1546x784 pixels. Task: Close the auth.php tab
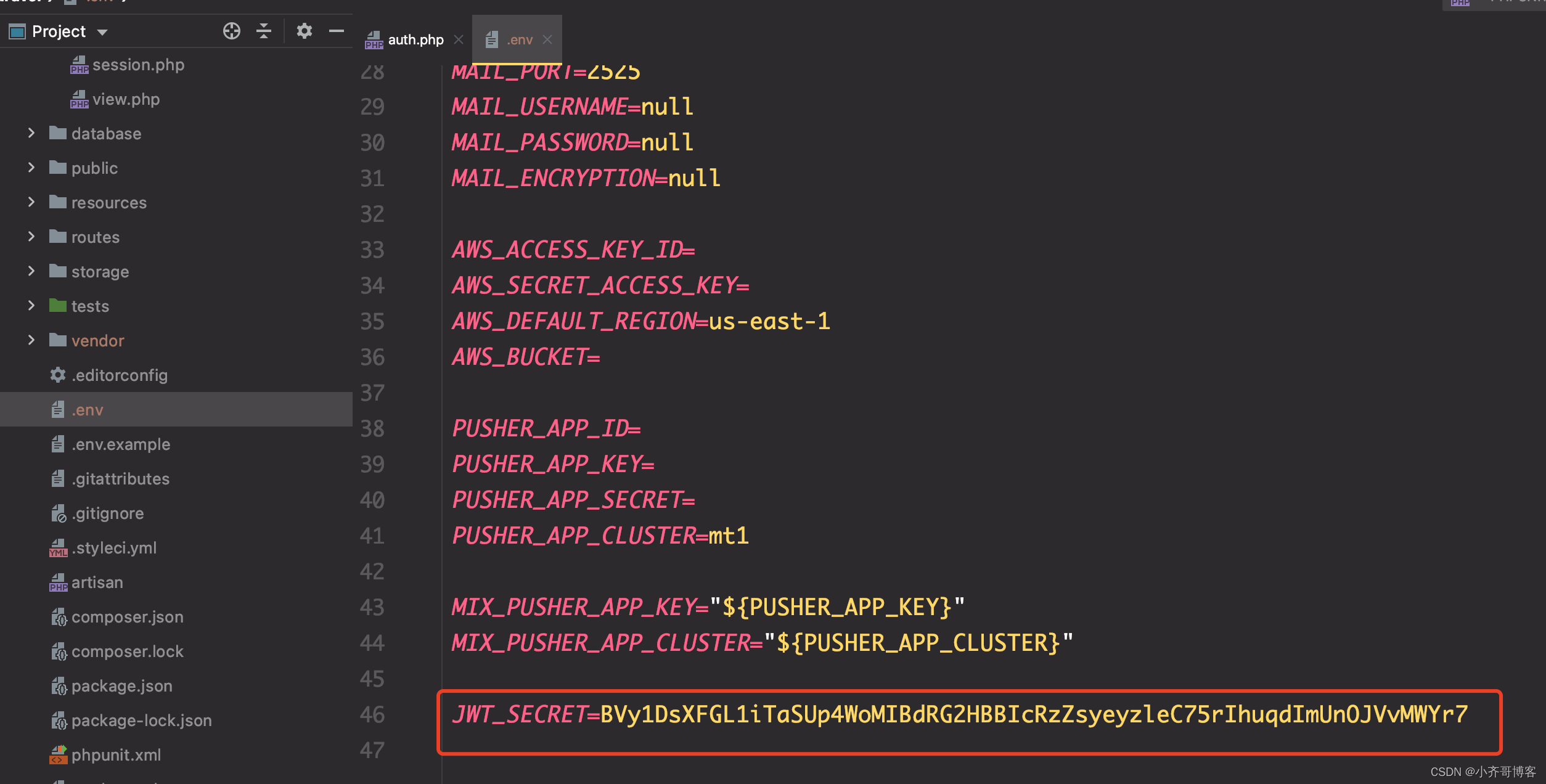[459, 39]
